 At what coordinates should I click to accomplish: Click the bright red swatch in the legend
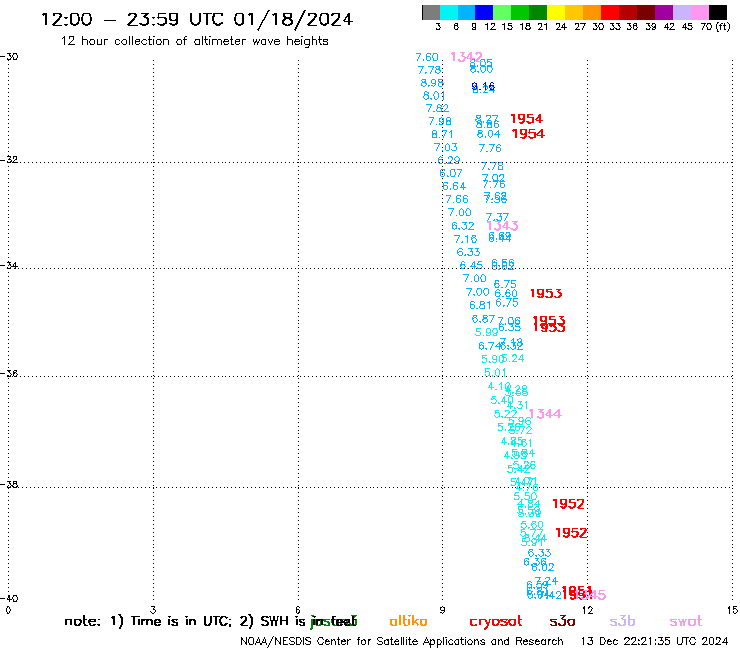[x=609, y=12]
